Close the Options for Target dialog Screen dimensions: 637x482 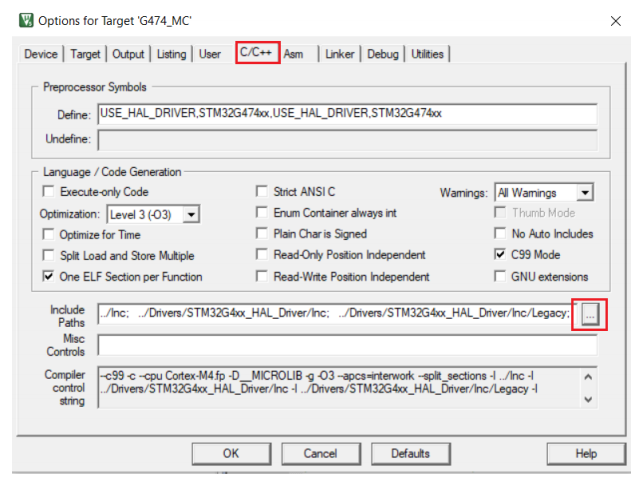[x=616, y=21]
